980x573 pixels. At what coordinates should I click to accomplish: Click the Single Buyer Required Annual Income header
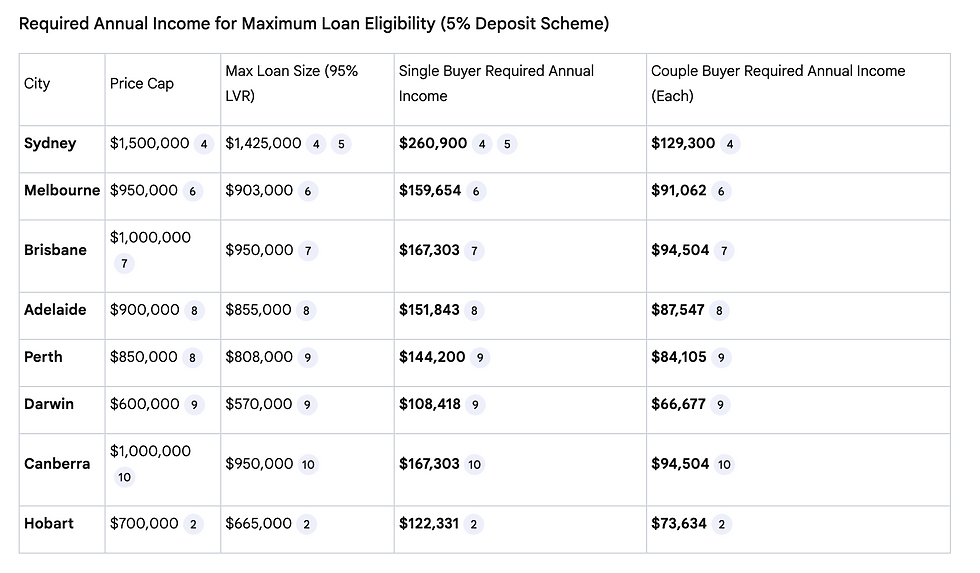tap(496, 84)
